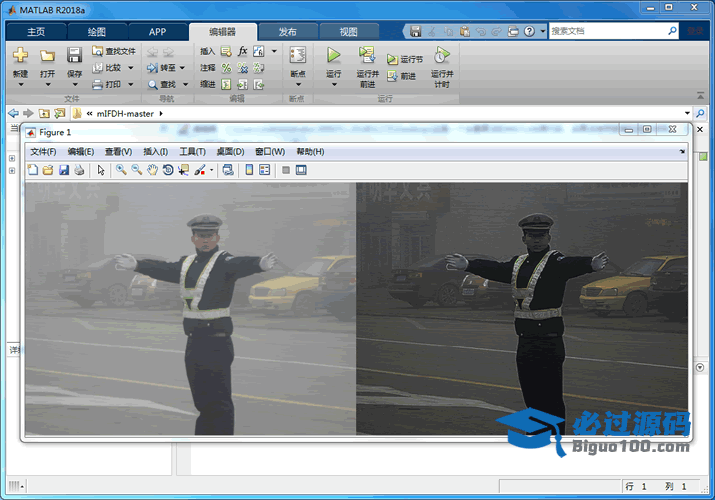Click the quick access save icon
This screenshot has width=715, height=500.
415,31
